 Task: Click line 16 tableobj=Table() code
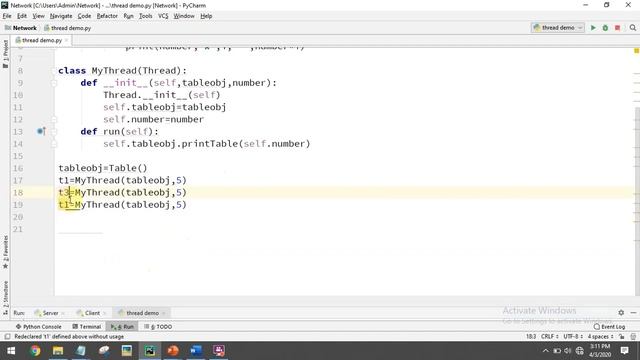coord(102,168)
